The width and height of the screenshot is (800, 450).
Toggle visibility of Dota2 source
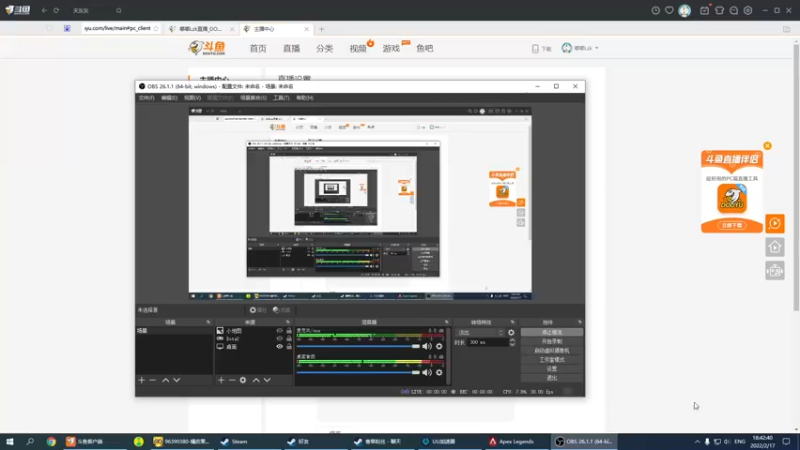pos(279,338)
